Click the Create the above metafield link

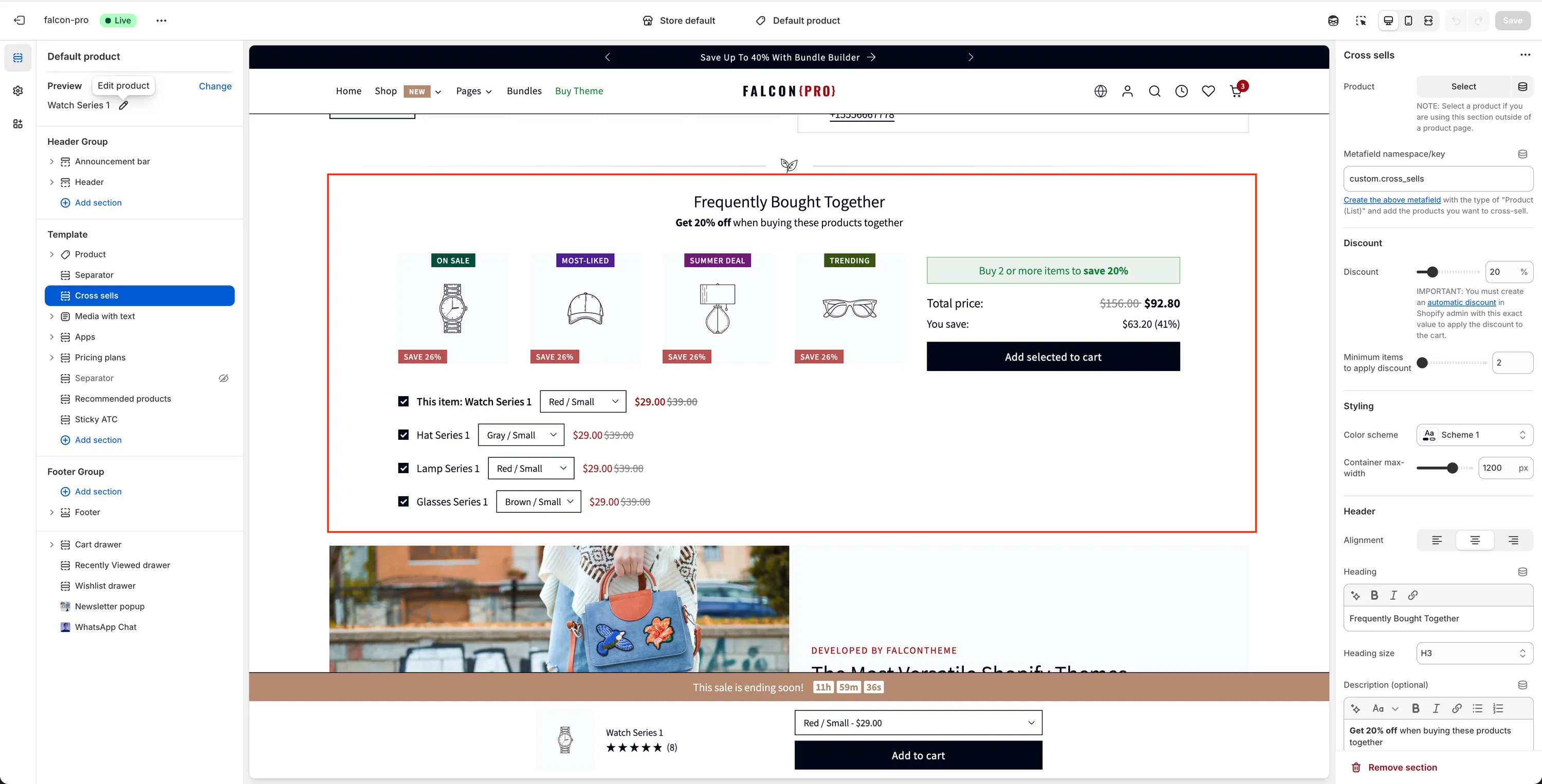pyautogui.click(x=1392, y=200)
